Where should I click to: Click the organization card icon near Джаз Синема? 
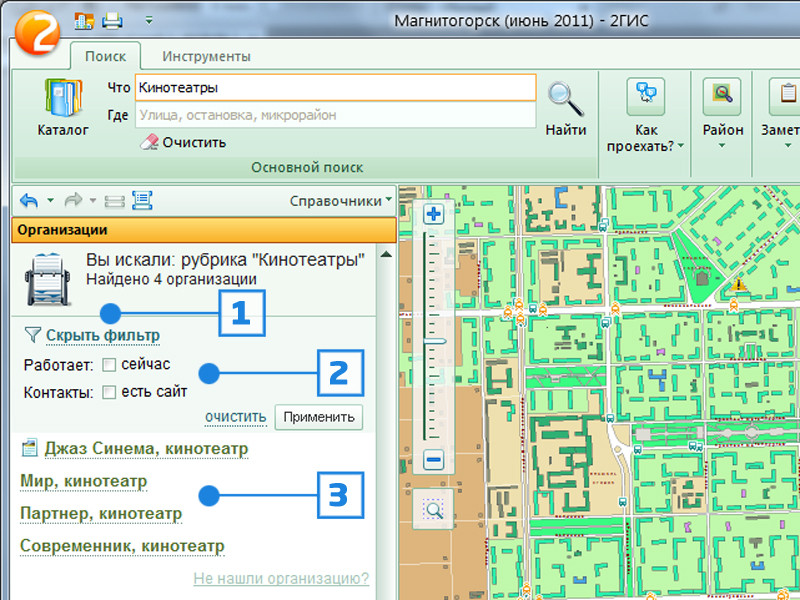click(30, 448)
